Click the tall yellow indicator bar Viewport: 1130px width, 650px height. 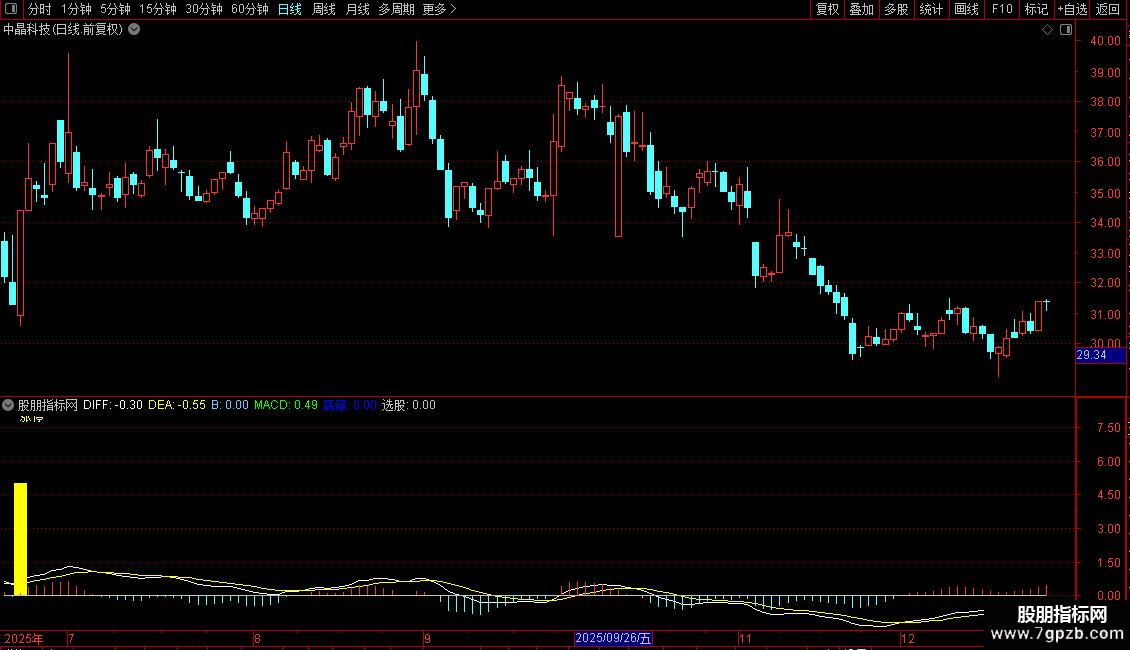(20, 539)
